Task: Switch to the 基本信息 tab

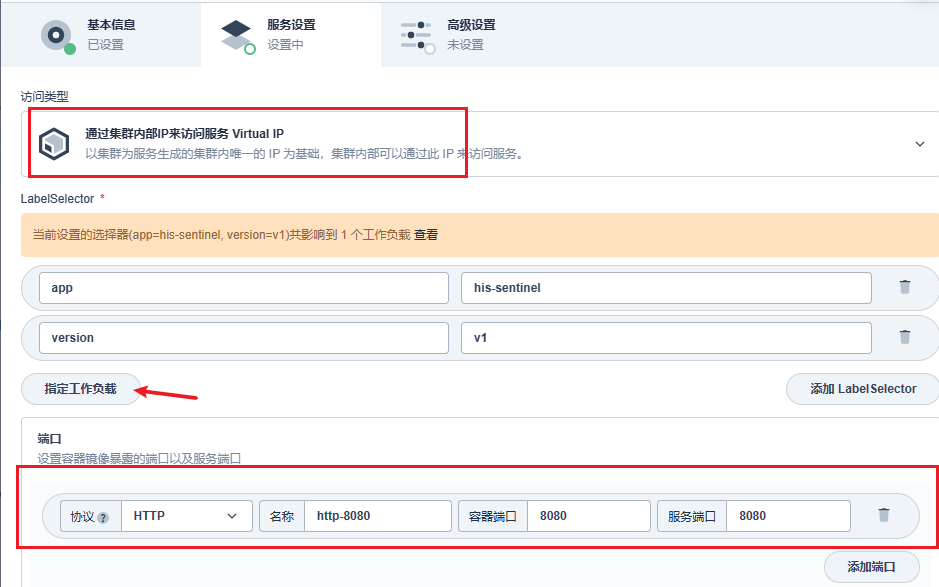Action: coord(110,25)
